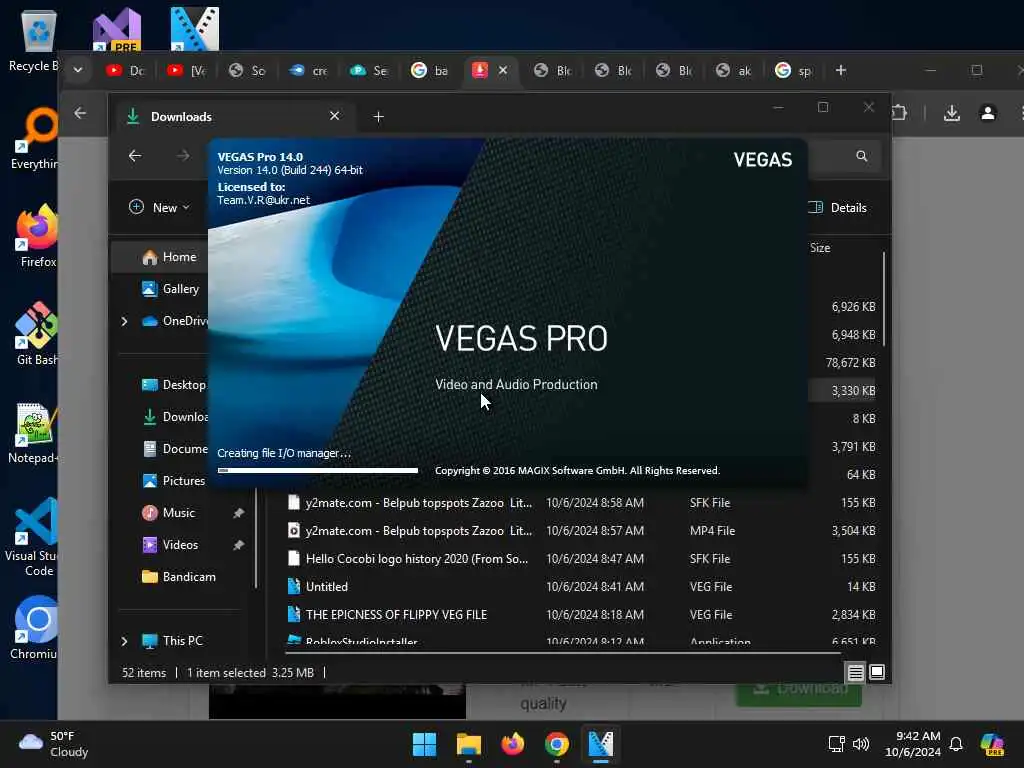Screen dimensions: 1024x768
Task: Open notifications bell in system tray
Action: coord(956,744)
